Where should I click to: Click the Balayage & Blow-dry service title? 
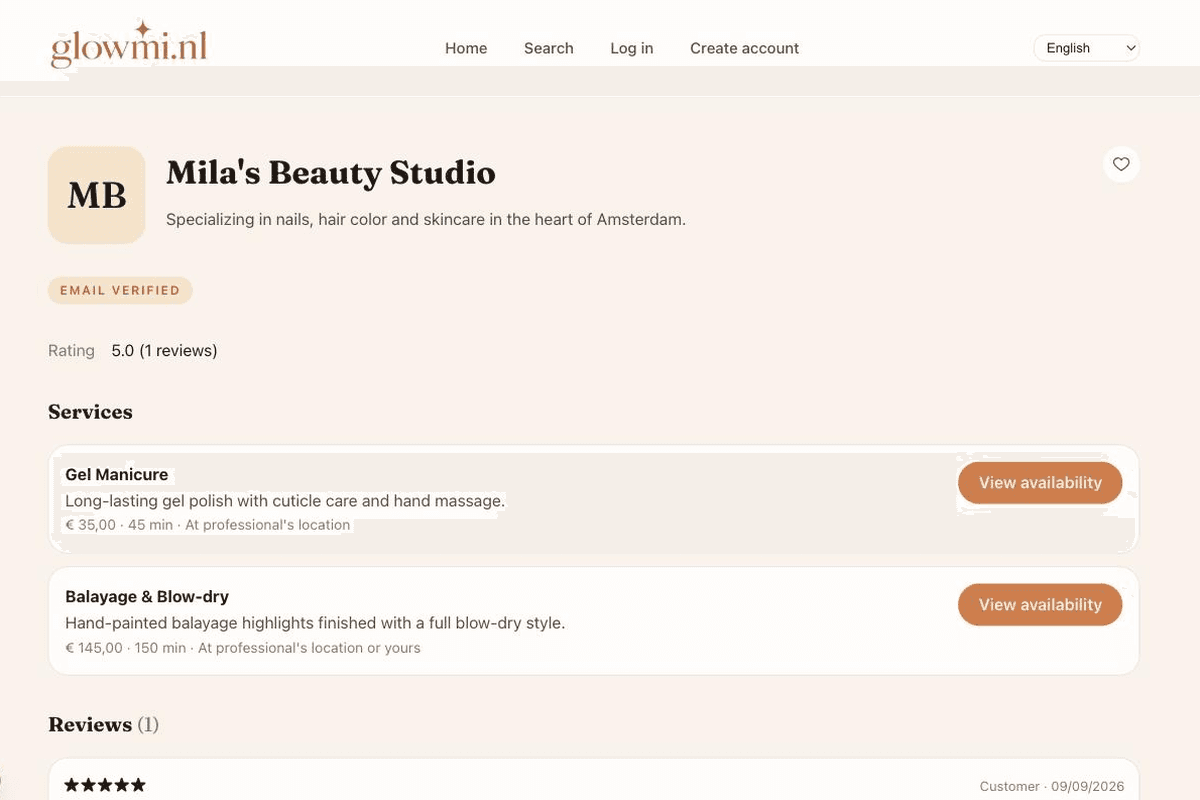pos(147,596)
